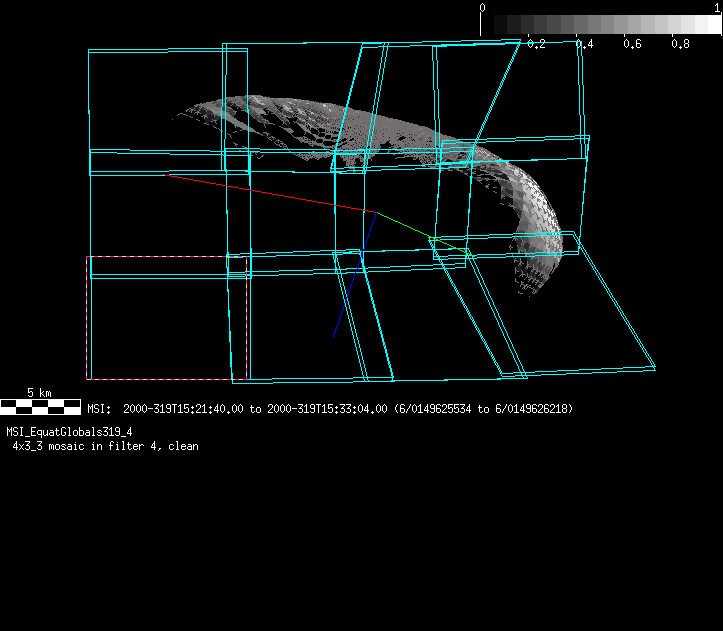Select the 0.2 tick label on color bar
Viewport: 723px width, 631px height.
pos(535,45)
